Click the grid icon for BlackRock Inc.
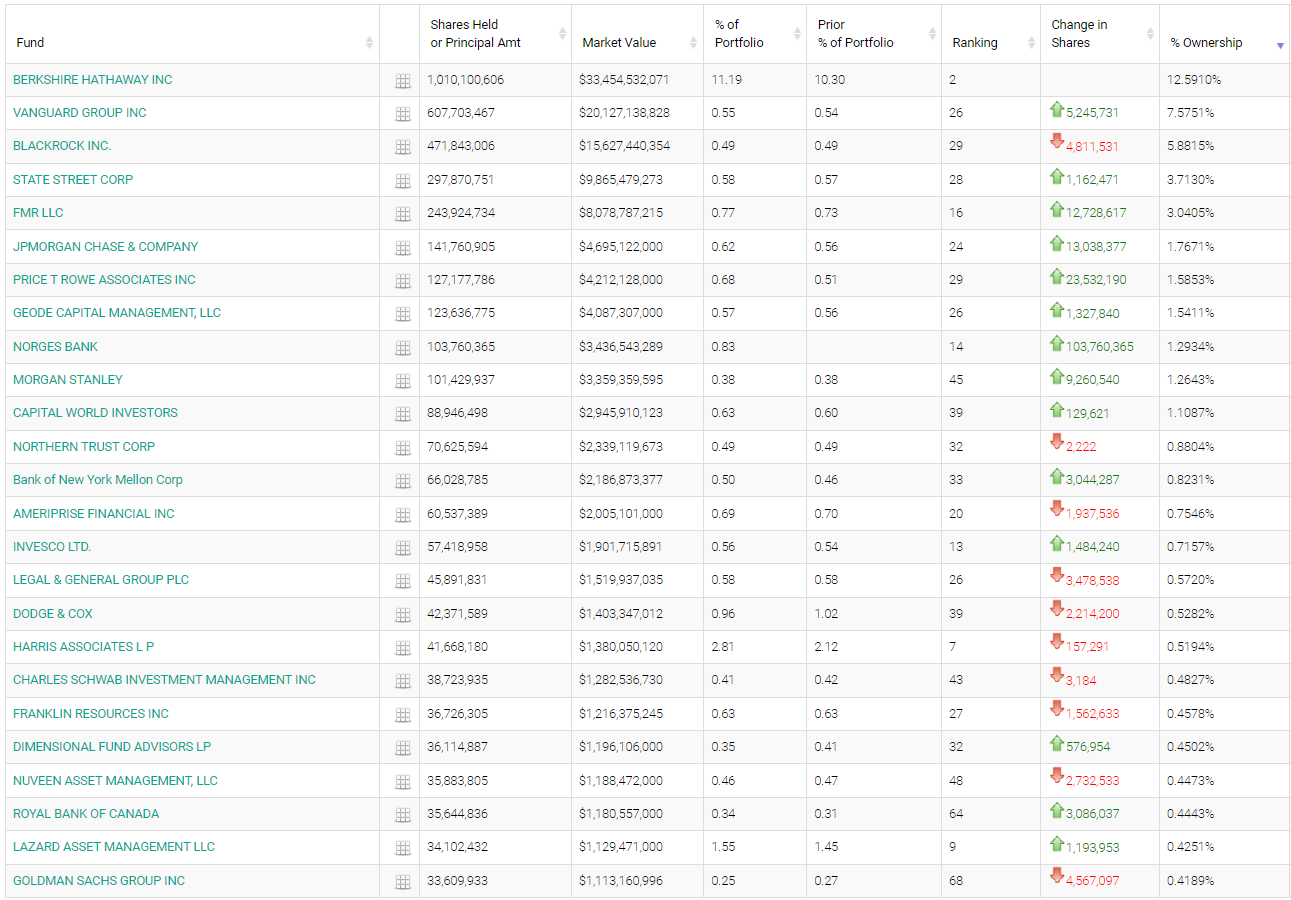Viewport: 1291px width, 900px height. (x=403, y=147)
